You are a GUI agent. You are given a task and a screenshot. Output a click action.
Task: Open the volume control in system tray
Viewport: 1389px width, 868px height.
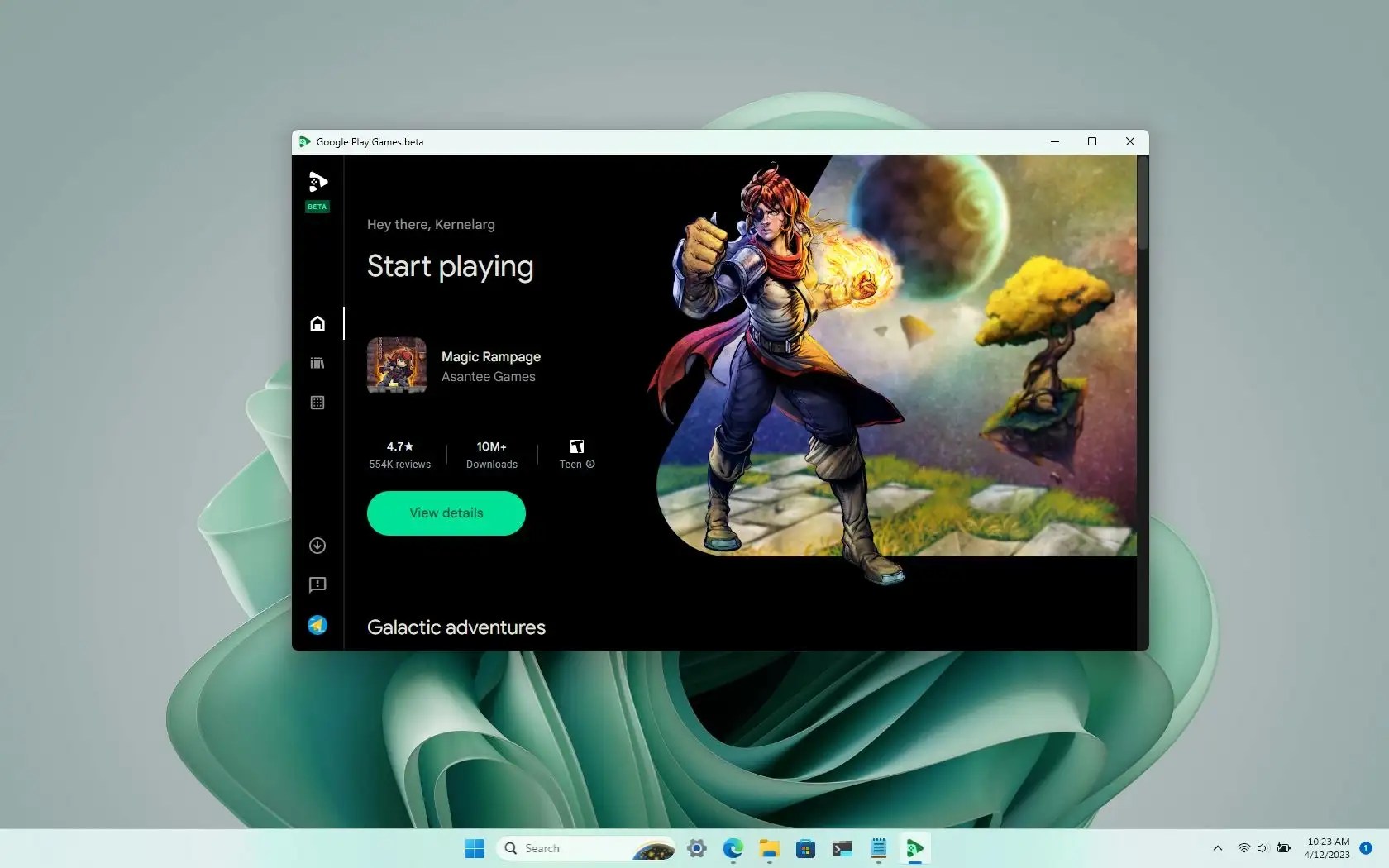tap(1262, 848)
